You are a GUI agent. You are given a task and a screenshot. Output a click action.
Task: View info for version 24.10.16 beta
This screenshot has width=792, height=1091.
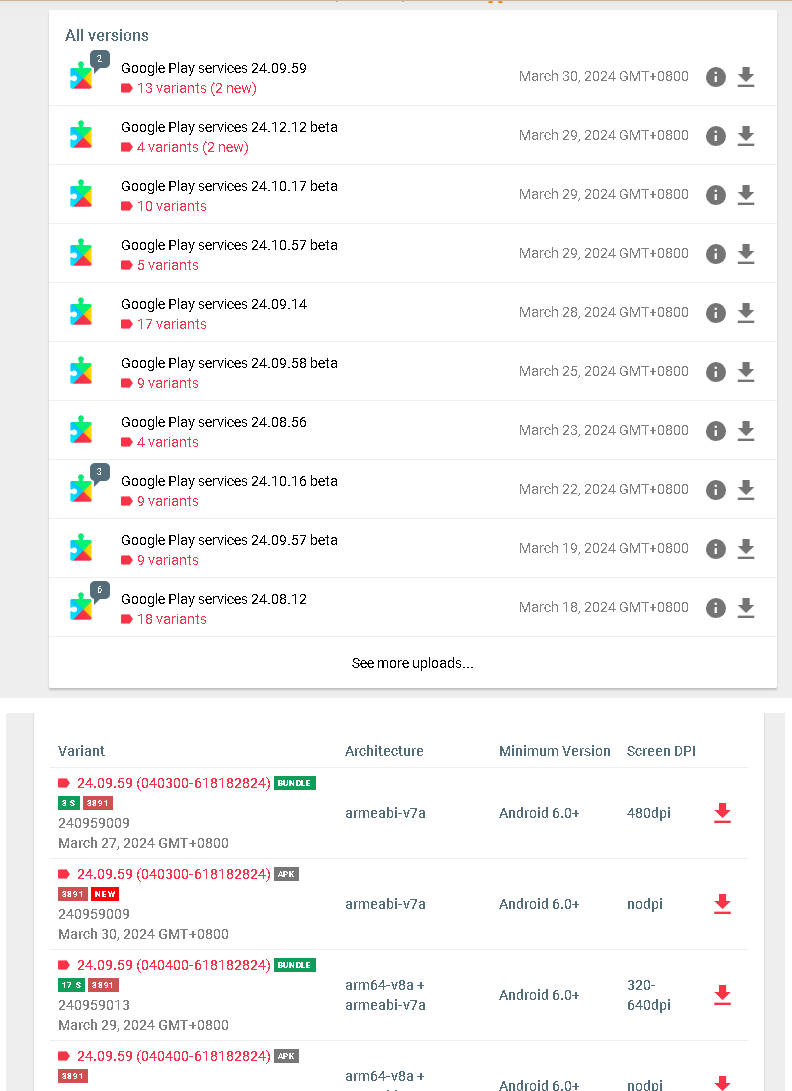click(715, 491)
